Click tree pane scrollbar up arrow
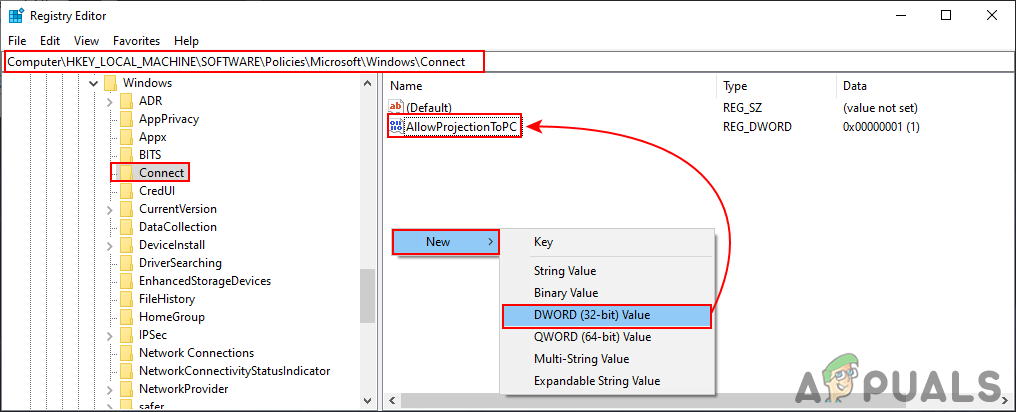 [x=368, y=83]
